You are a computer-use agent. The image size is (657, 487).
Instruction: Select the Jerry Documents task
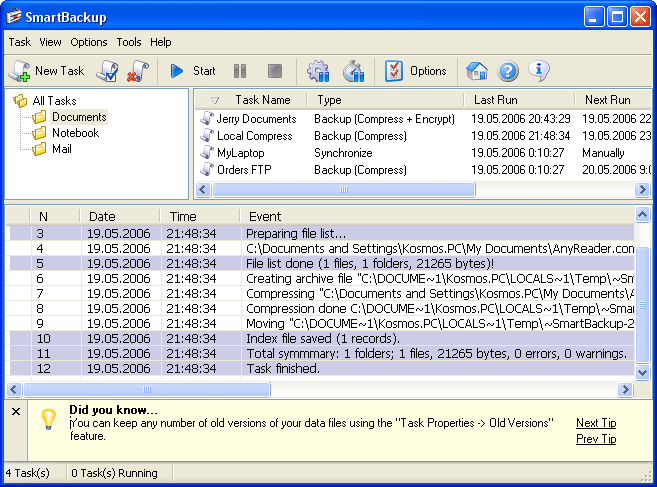coord(256,119)
